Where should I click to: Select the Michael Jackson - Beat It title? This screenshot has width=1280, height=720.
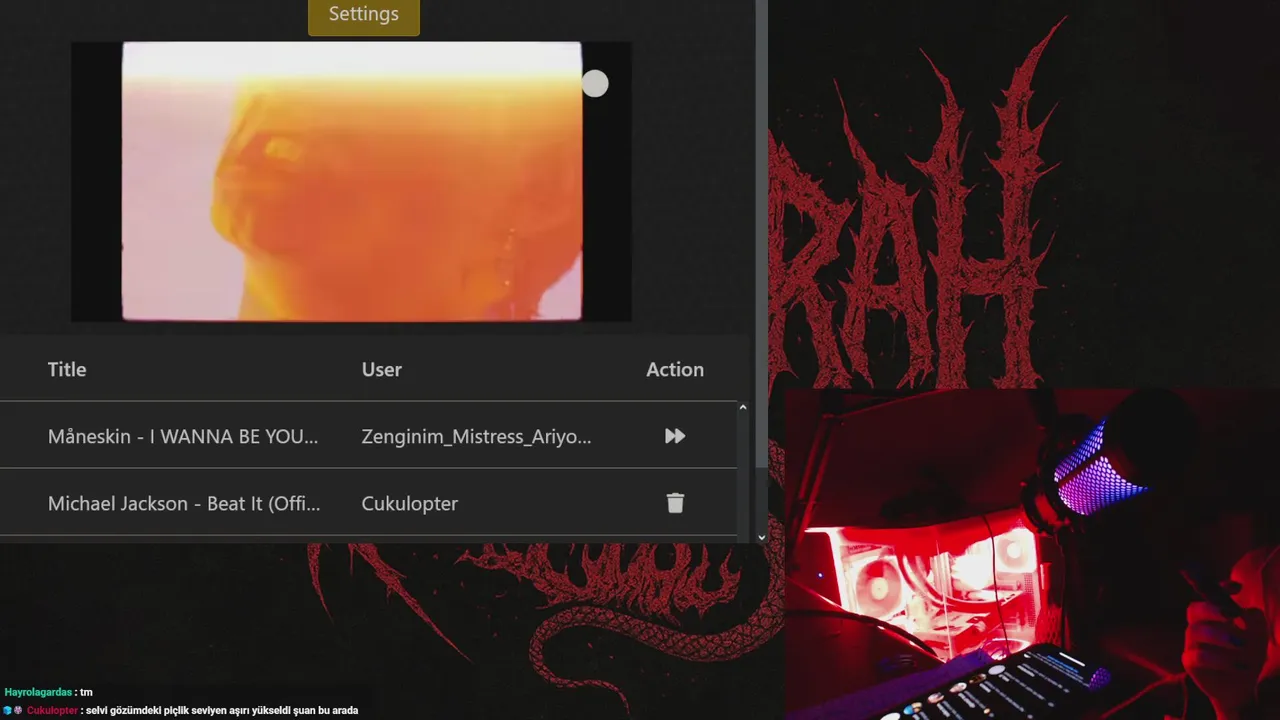[184, 503]
